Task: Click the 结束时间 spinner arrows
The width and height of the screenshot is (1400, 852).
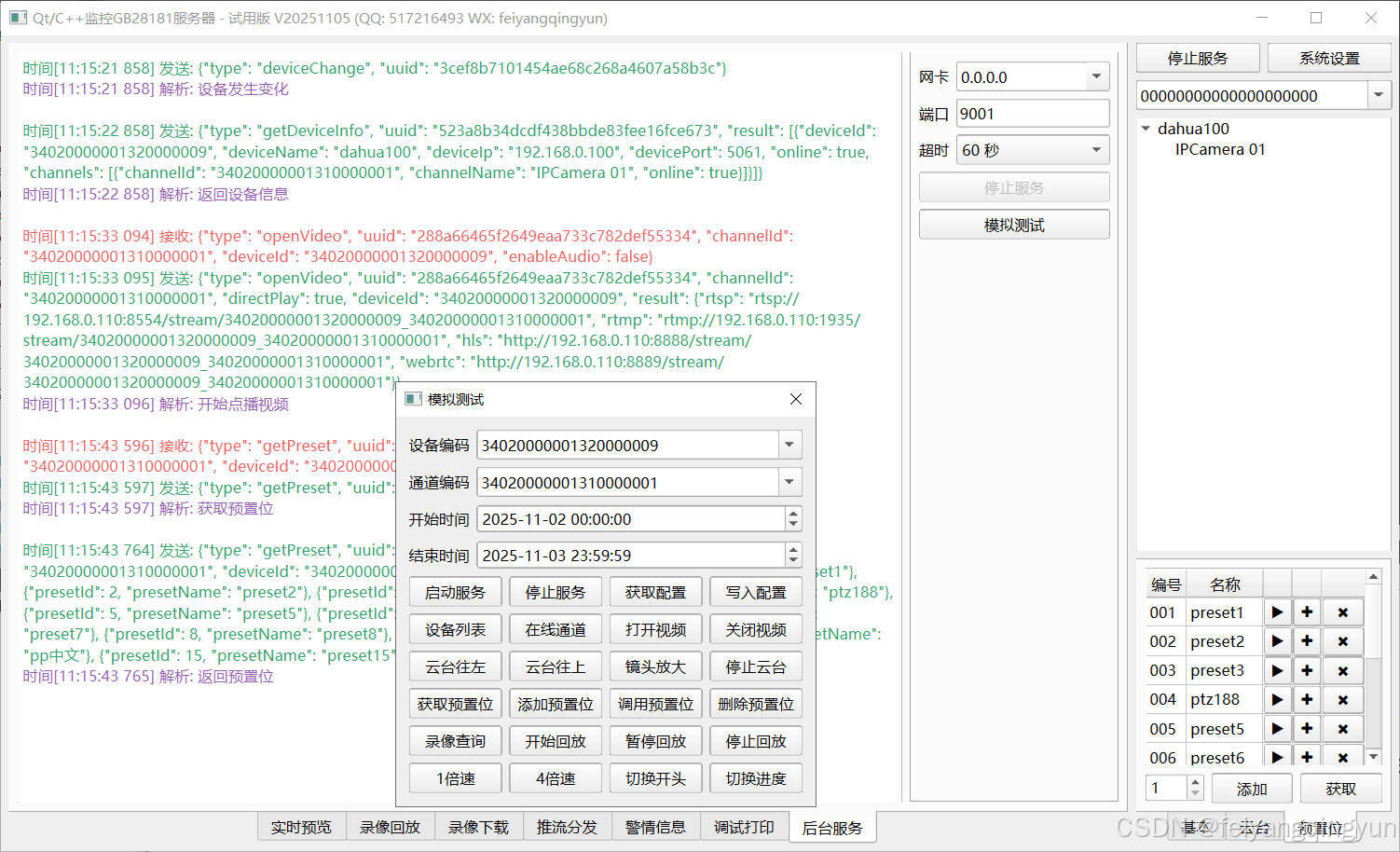Action: pos(793,555)
